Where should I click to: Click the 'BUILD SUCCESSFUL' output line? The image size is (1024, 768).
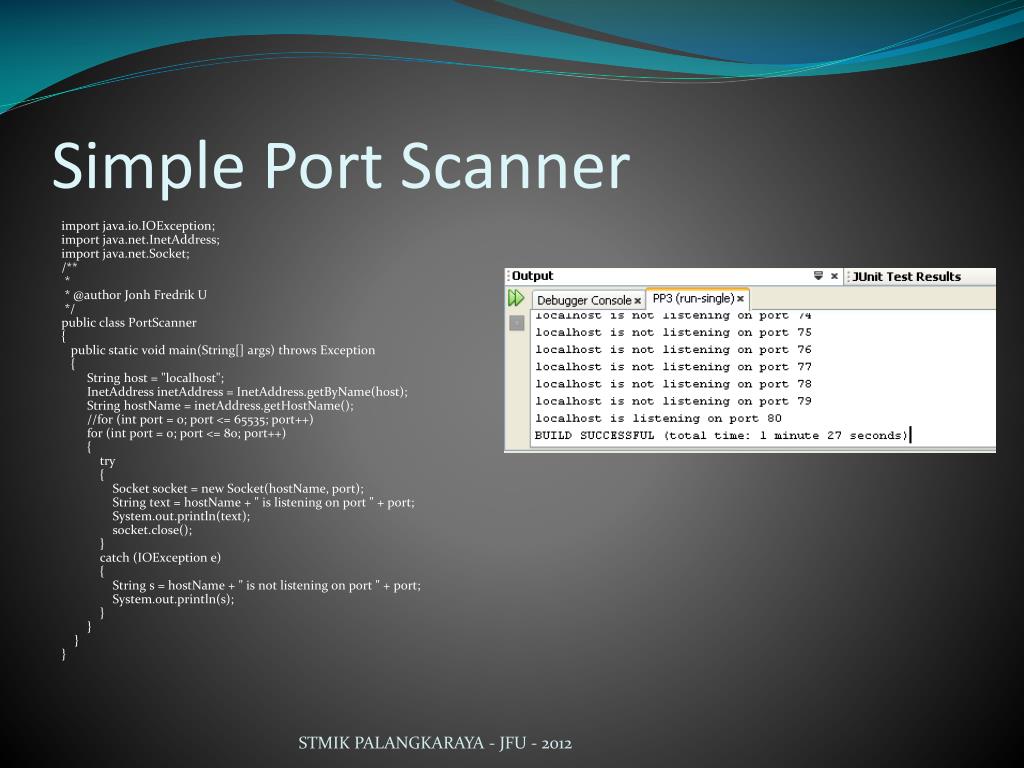click(722, 436)
